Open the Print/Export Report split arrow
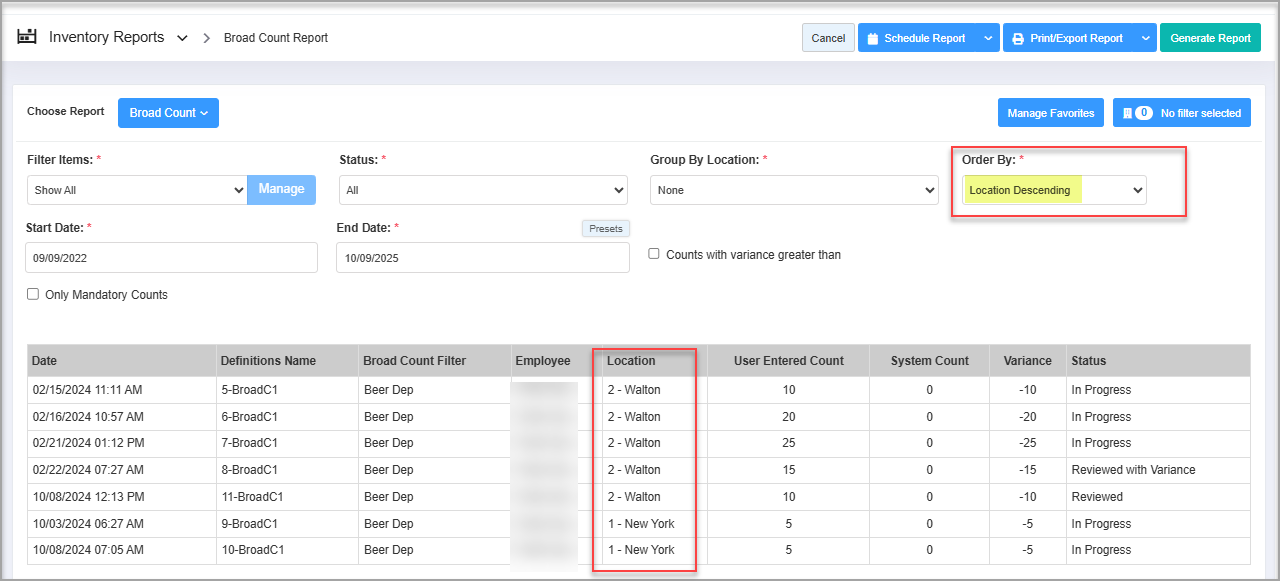Image resolution: width=1280 pixels, height=581 pixels. coord(1144,39)
